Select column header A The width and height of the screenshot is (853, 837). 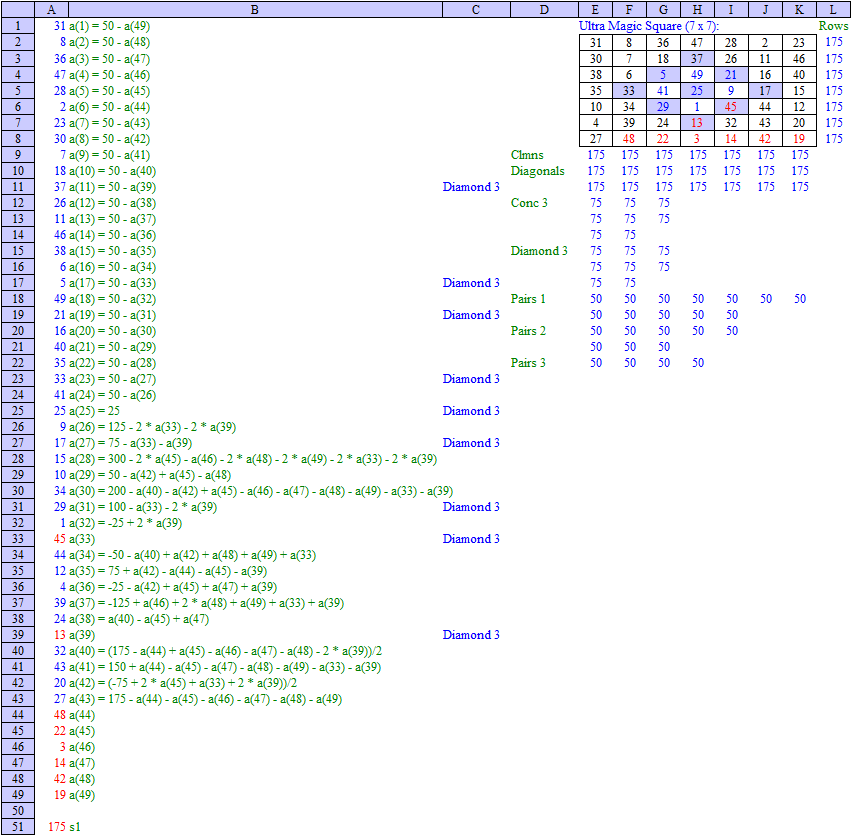click(x=51, y=9)
